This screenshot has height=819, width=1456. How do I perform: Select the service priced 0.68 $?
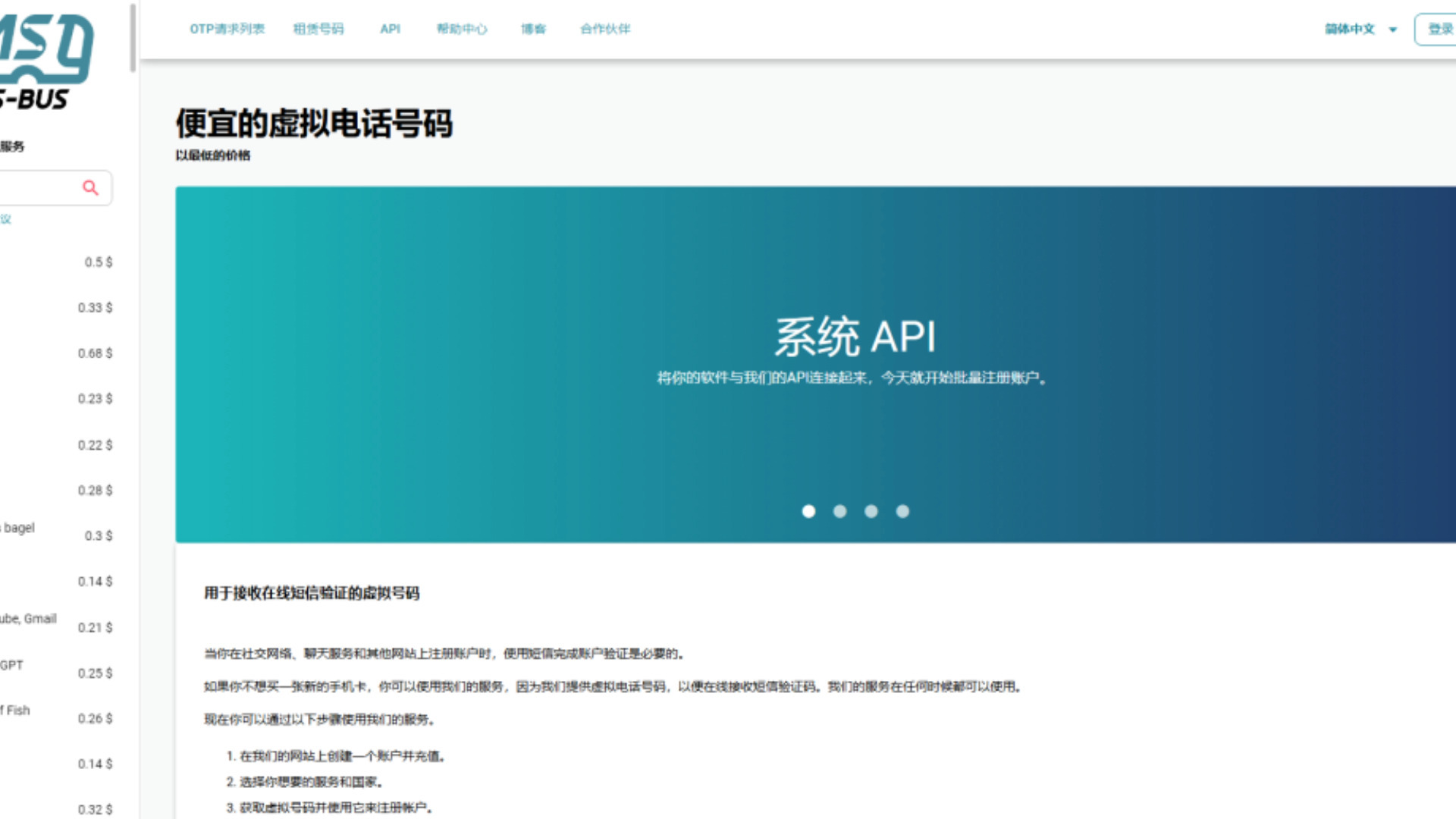pos(58,353)
